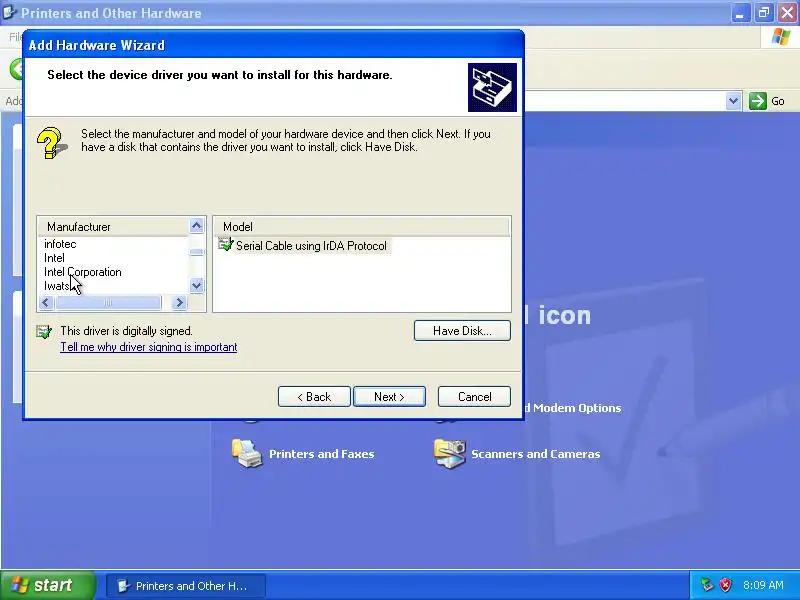Screen dimensions: 800x600
Task: Click manufacturer list scroll left arrow
Action: click(x=46, y=303)
